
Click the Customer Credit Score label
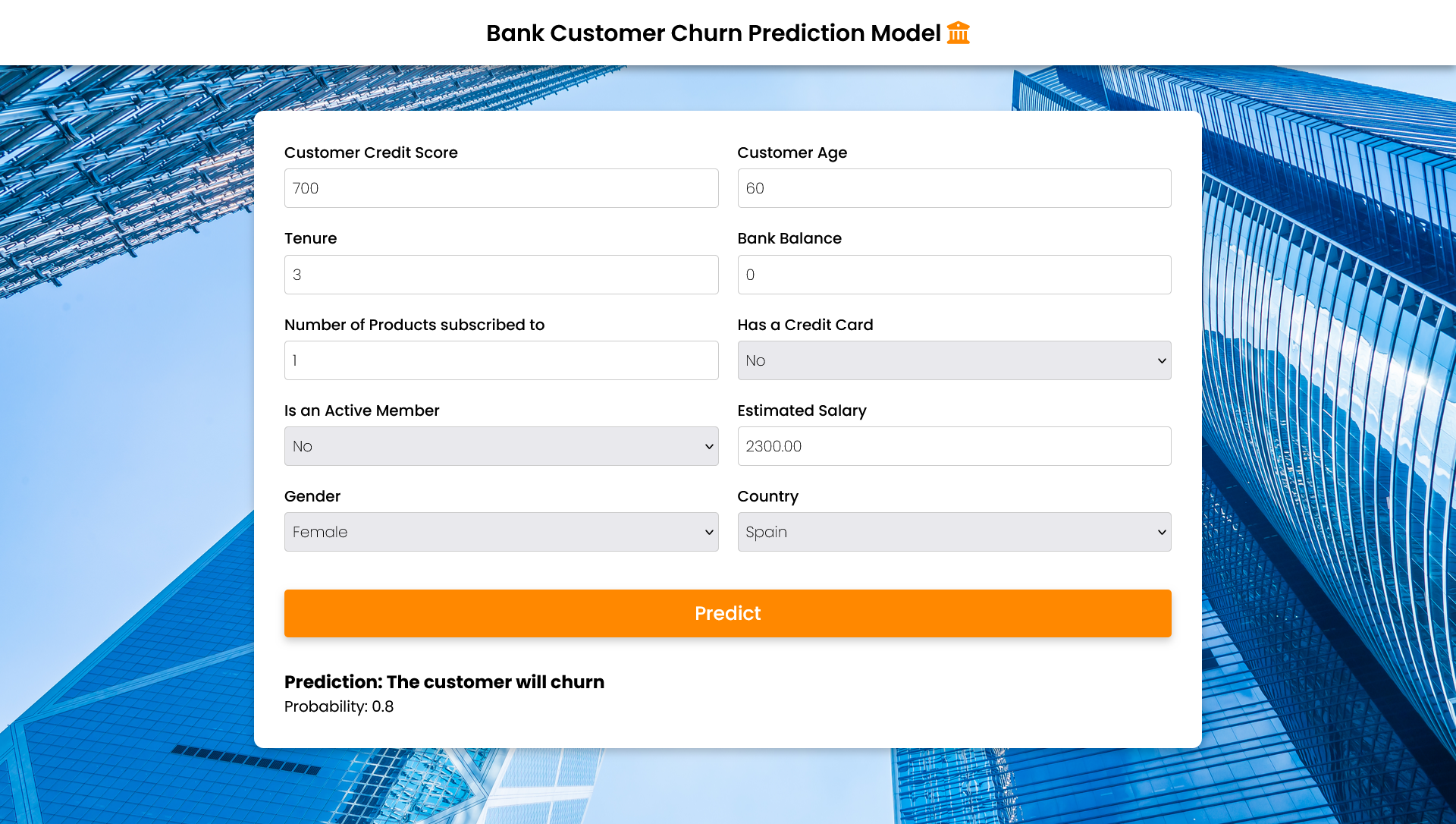371,153
